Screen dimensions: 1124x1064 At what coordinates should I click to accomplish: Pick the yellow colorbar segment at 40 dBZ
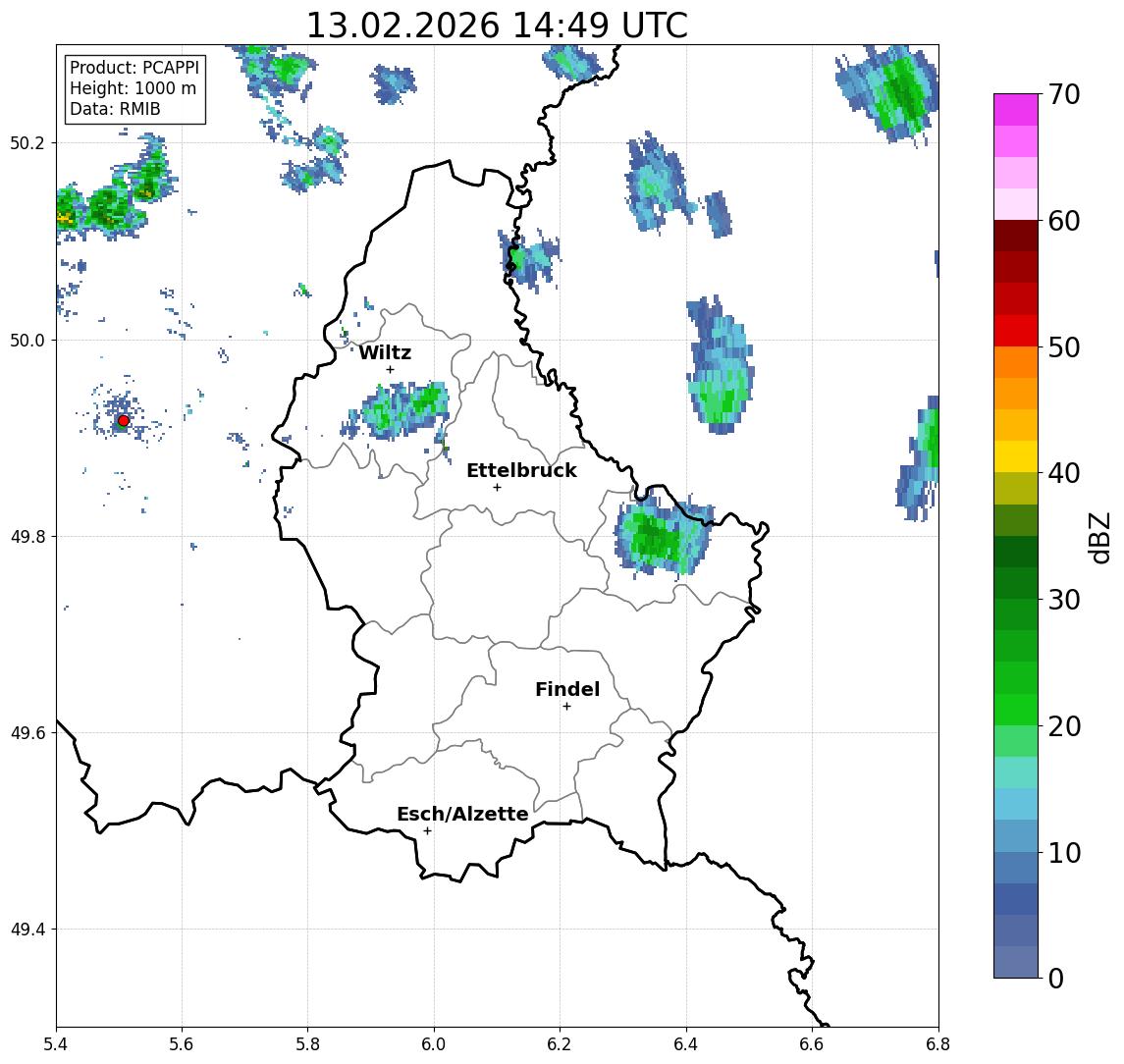[x=1016, y=457]
